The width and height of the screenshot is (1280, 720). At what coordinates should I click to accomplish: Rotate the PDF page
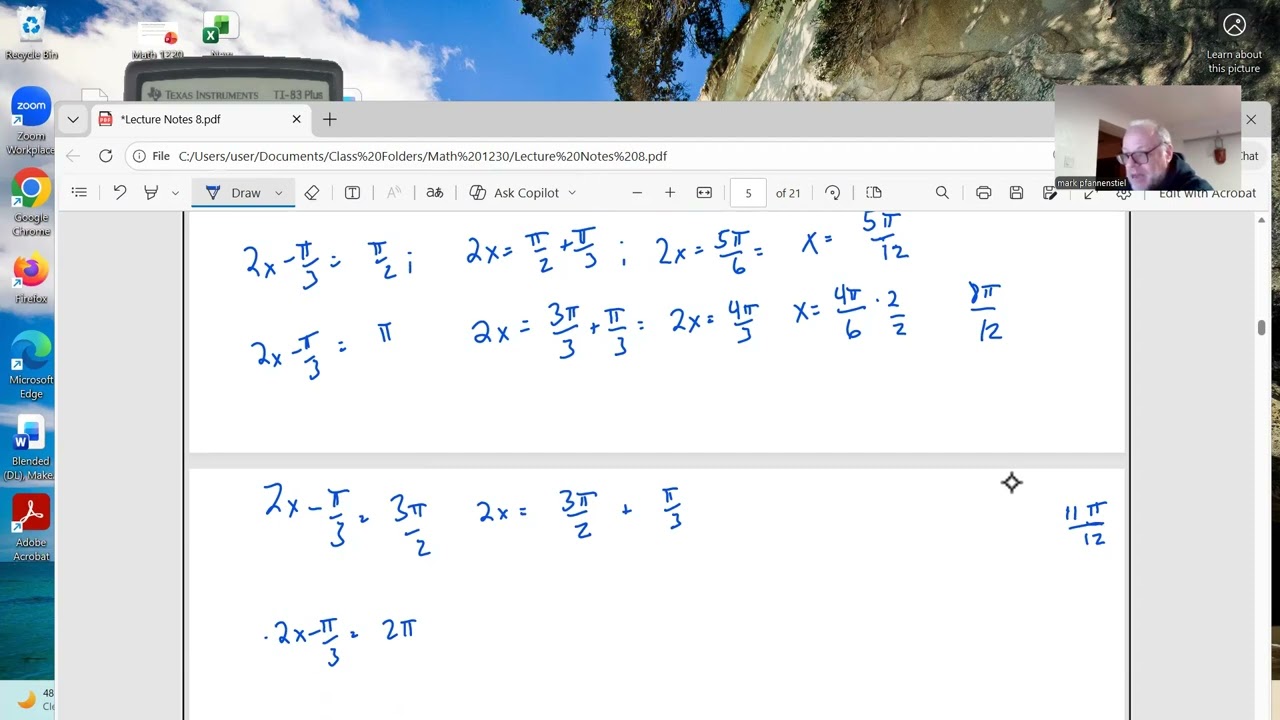coord(833,193)
